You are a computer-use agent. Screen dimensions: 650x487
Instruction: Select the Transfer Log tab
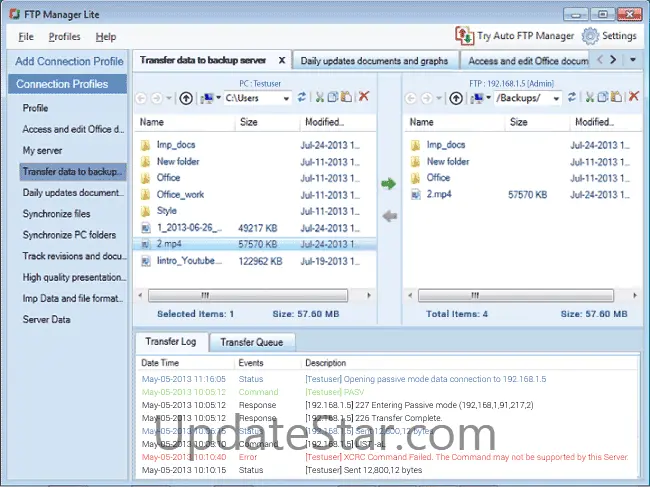pos(171,342)
